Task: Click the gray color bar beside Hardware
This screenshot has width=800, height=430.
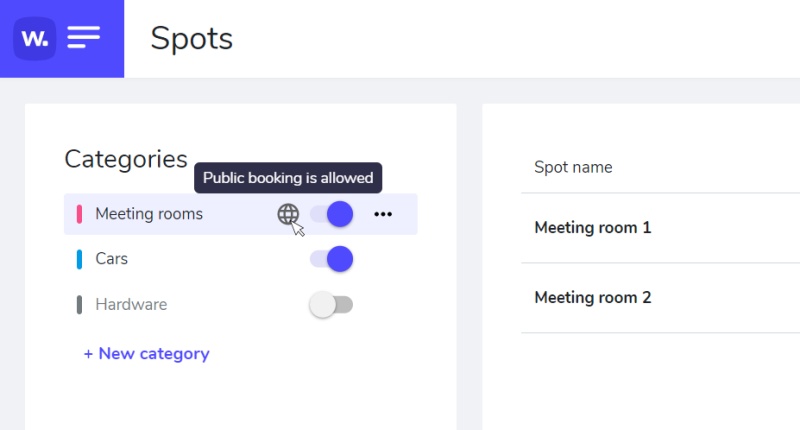Action: 79,304
